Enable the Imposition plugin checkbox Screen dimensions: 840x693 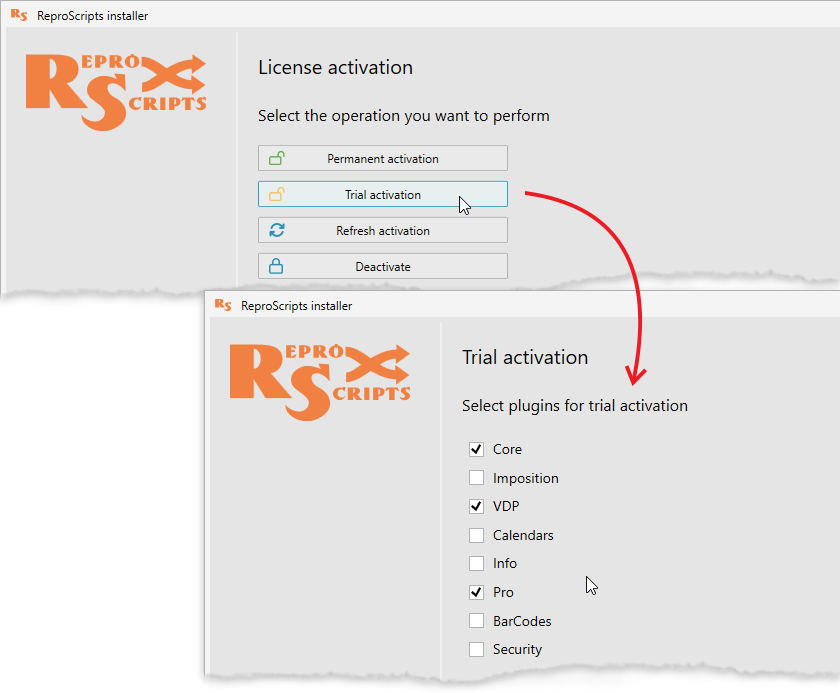476,477
